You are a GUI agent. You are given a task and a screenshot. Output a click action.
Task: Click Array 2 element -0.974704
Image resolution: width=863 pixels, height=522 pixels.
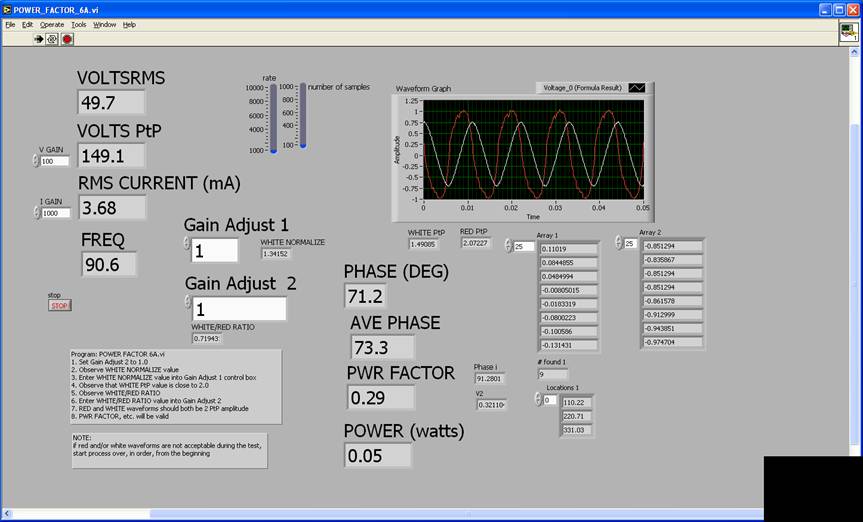[x=673, y=342]
